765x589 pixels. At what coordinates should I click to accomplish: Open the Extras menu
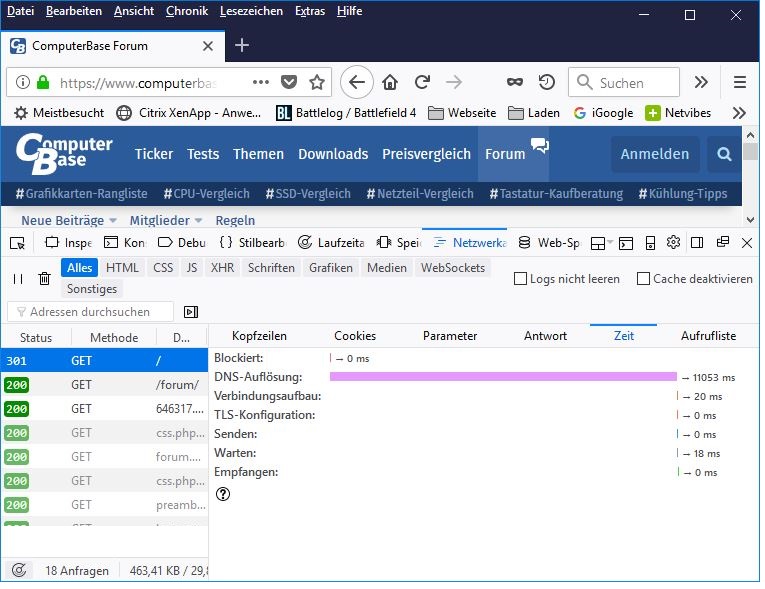tap(310, 11)
